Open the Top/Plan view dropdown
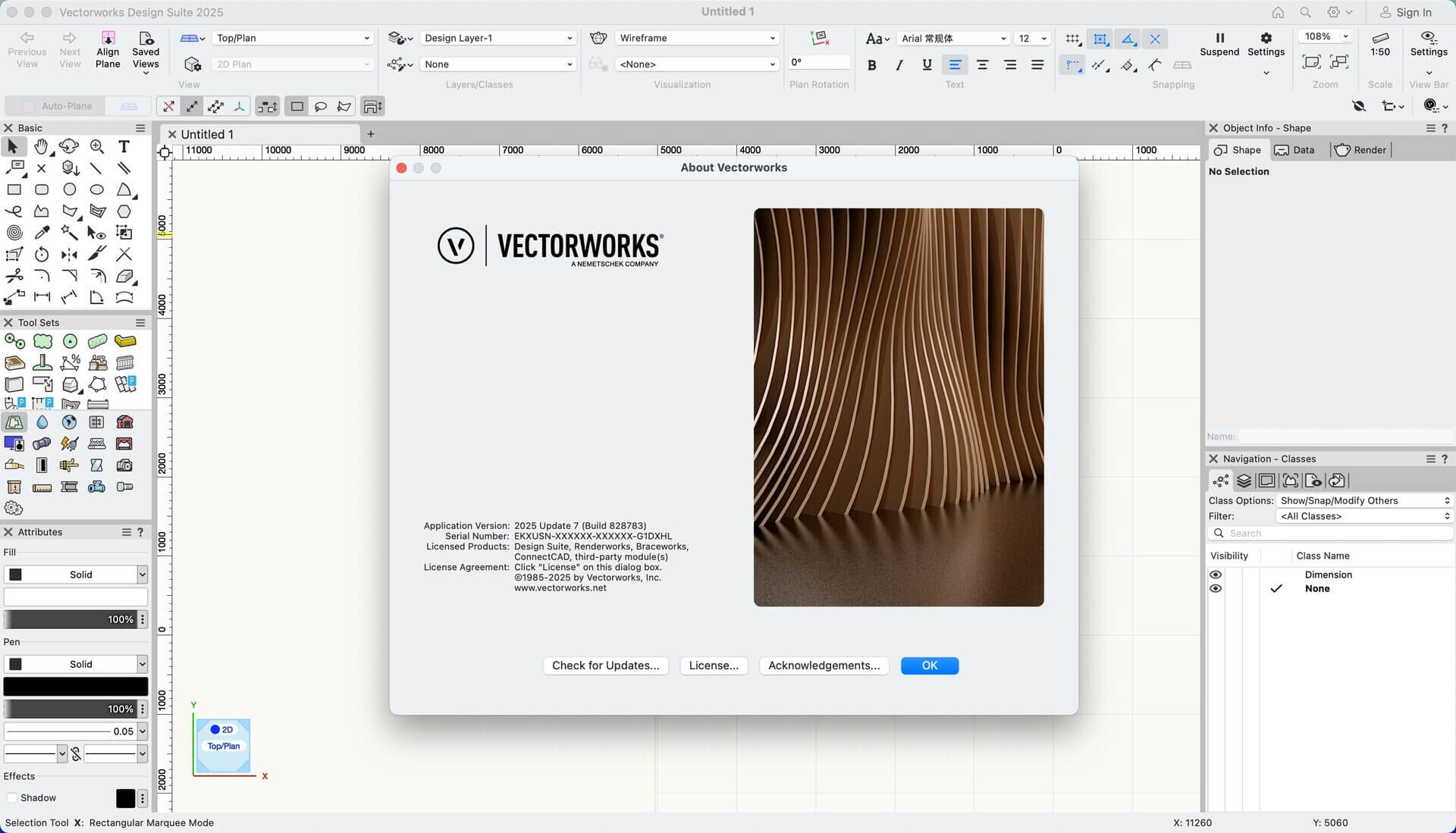This screenshot has width=1456, height=833. pyautogui.click(x=293, y=38)
